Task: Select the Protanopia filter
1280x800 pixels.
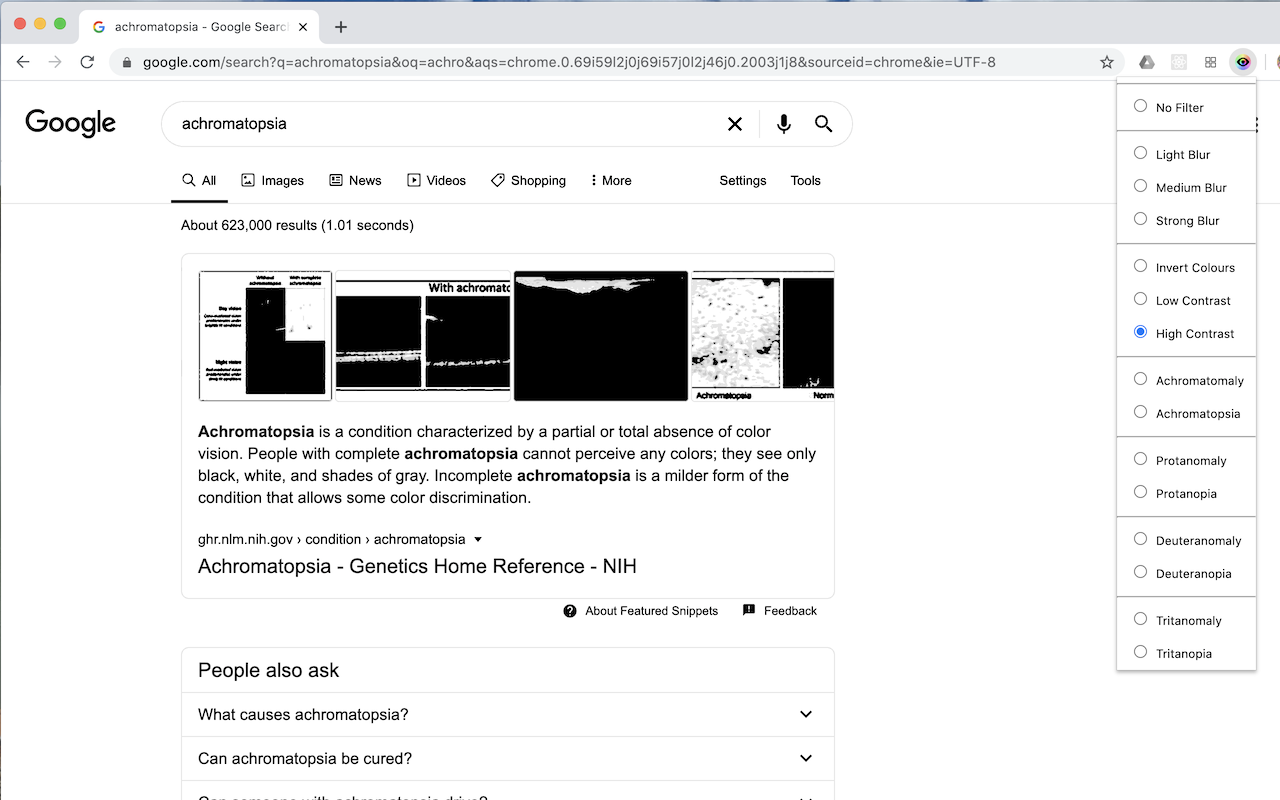Action: [x=1140, y=492]
